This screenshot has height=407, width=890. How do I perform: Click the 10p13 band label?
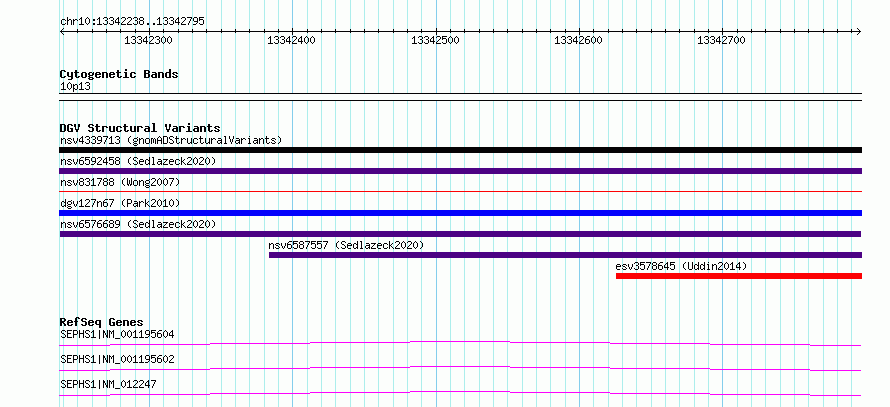75,87
